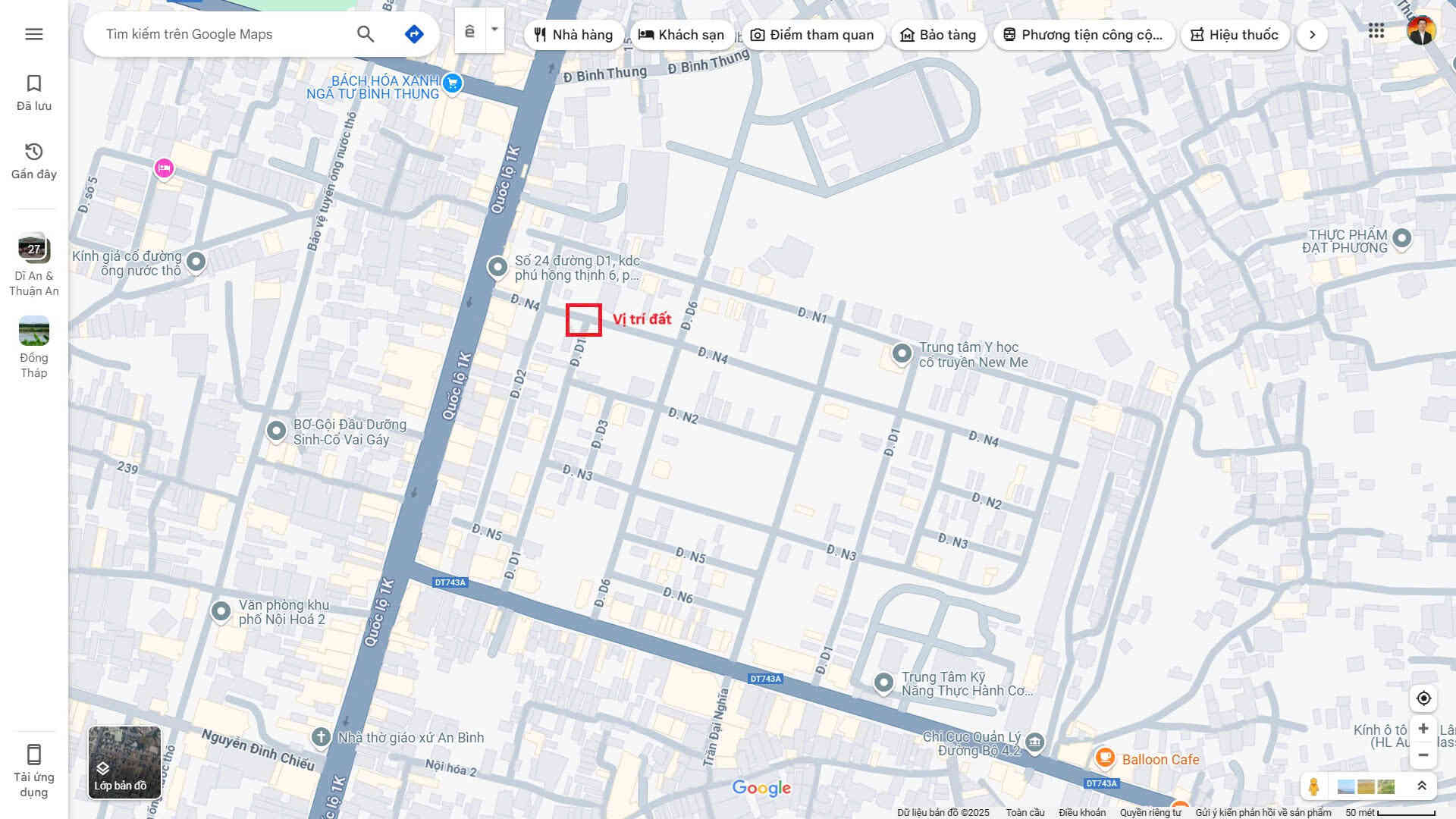
Task: Center map on my location
Action: point(1423,698)
